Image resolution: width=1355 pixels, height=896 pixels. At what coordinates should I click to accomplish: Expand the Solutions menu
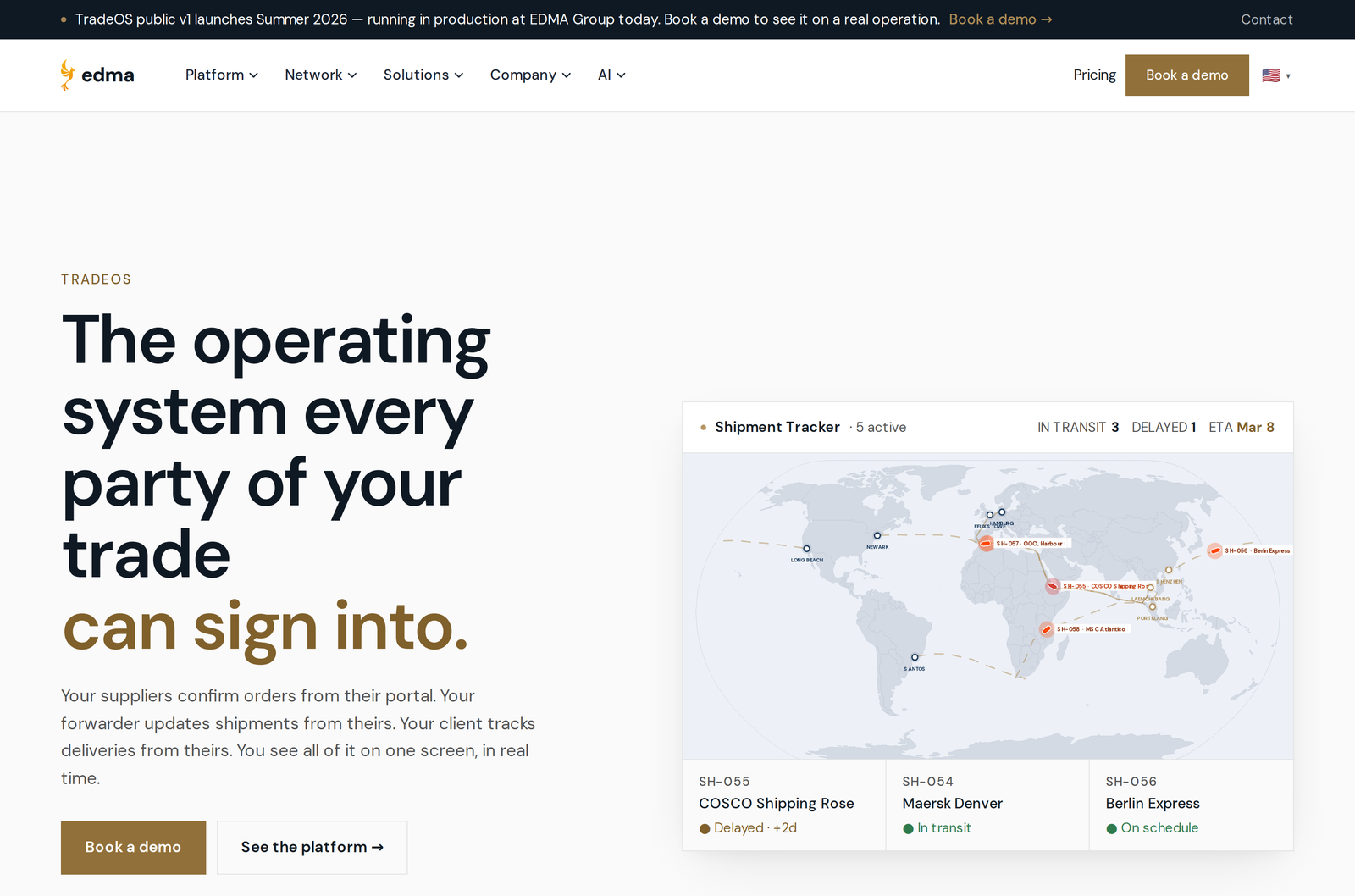pyautogui.click(x=423, y=75)
